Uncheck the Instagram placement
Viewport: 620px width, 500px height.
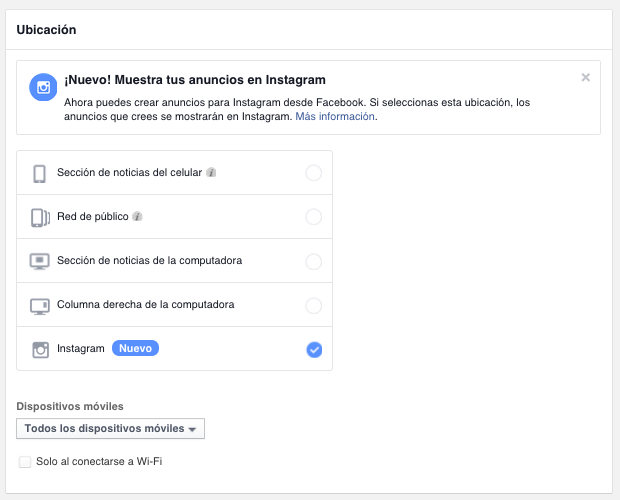pos(314,349)
